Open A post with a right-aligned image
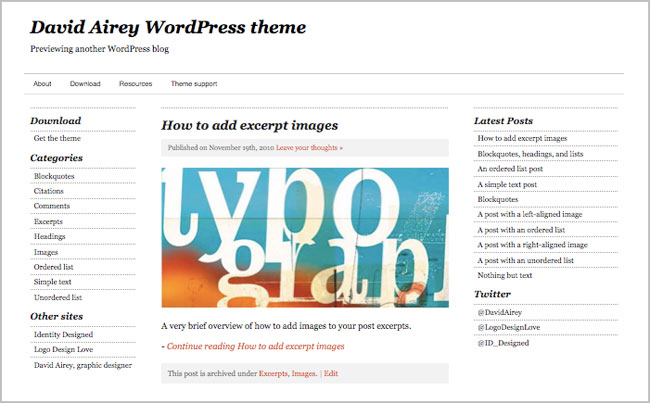Image resolution: width=650 pixels, height=403 pixels. [x=532, y=245]
